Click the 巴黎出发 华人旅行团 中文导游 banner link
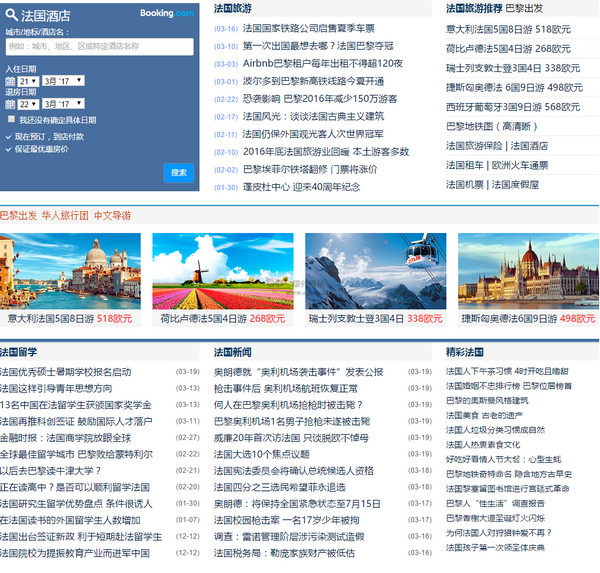Image resolution: width=600 pixels, height=573 pixels. 65,215
